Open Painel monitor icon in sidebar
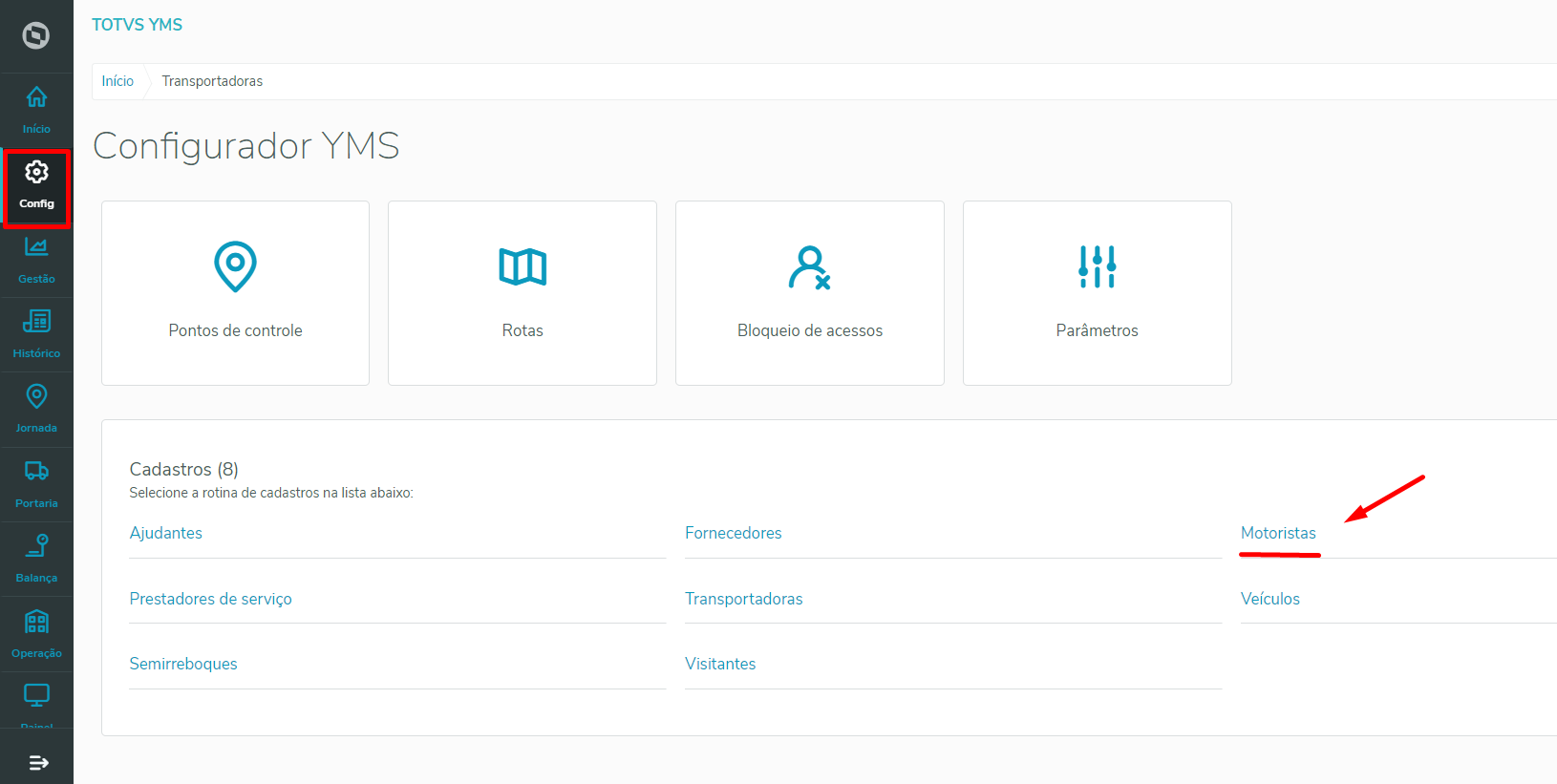 (x=36, y=695)
